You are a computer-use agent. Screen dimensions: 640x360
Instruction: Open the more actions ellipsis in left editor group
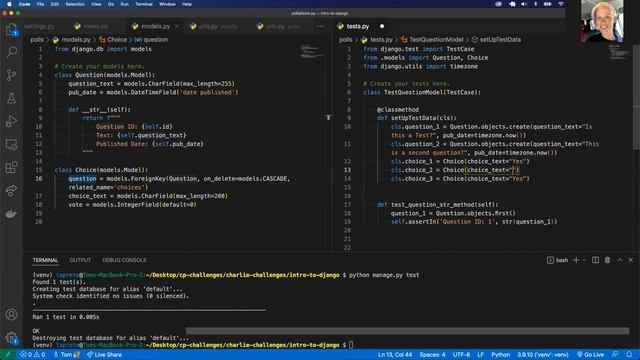(320, 26)
